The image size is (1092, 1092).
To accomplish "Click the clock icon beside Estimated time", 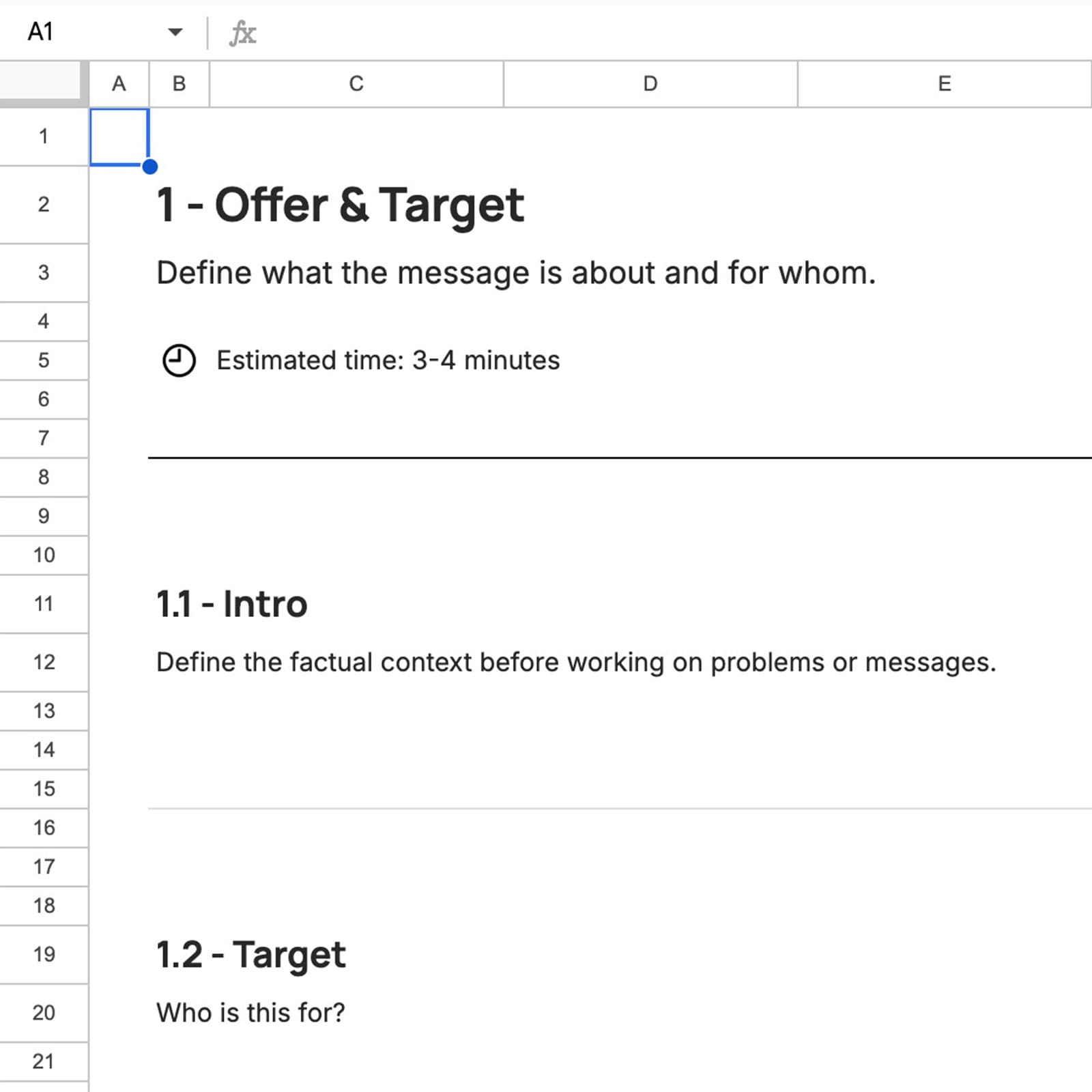I will tap(179, 360).
